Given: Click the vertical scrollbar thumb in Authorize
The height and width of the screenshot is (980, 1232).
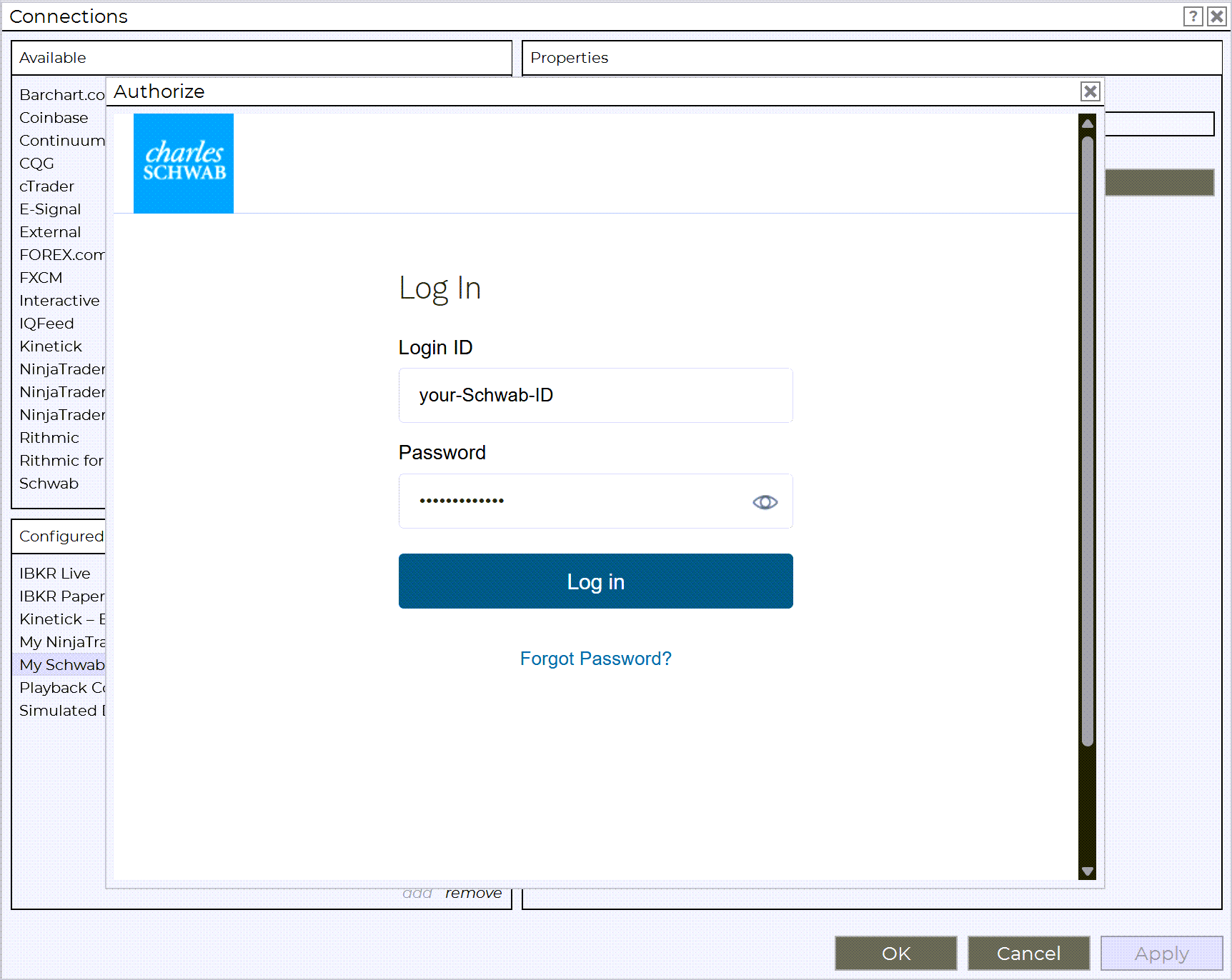Looking at the screenshot, I should click(x=1087, y=440).
